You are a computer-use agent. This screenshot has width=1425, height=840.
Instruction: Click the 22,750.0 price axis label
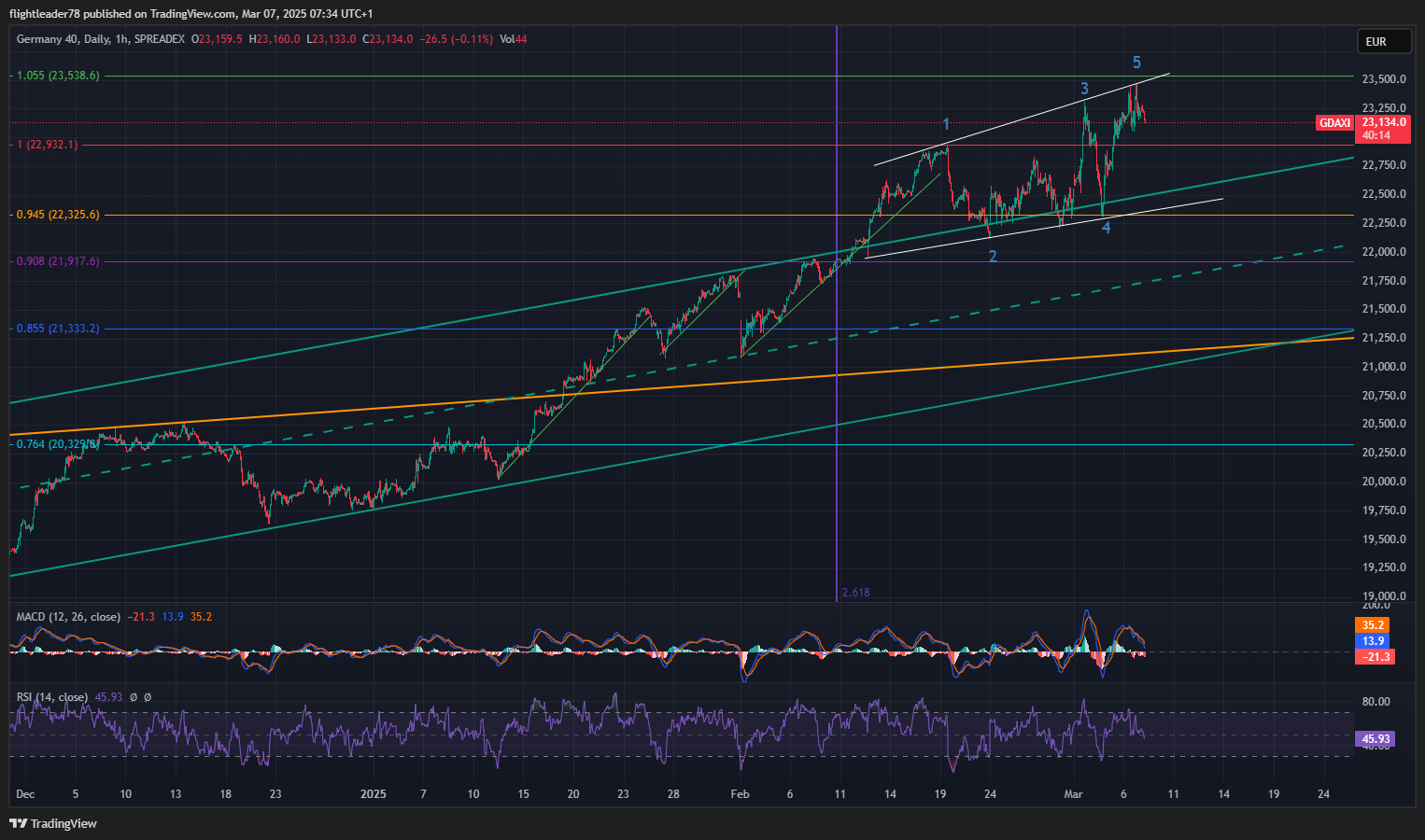(1384, 165)
